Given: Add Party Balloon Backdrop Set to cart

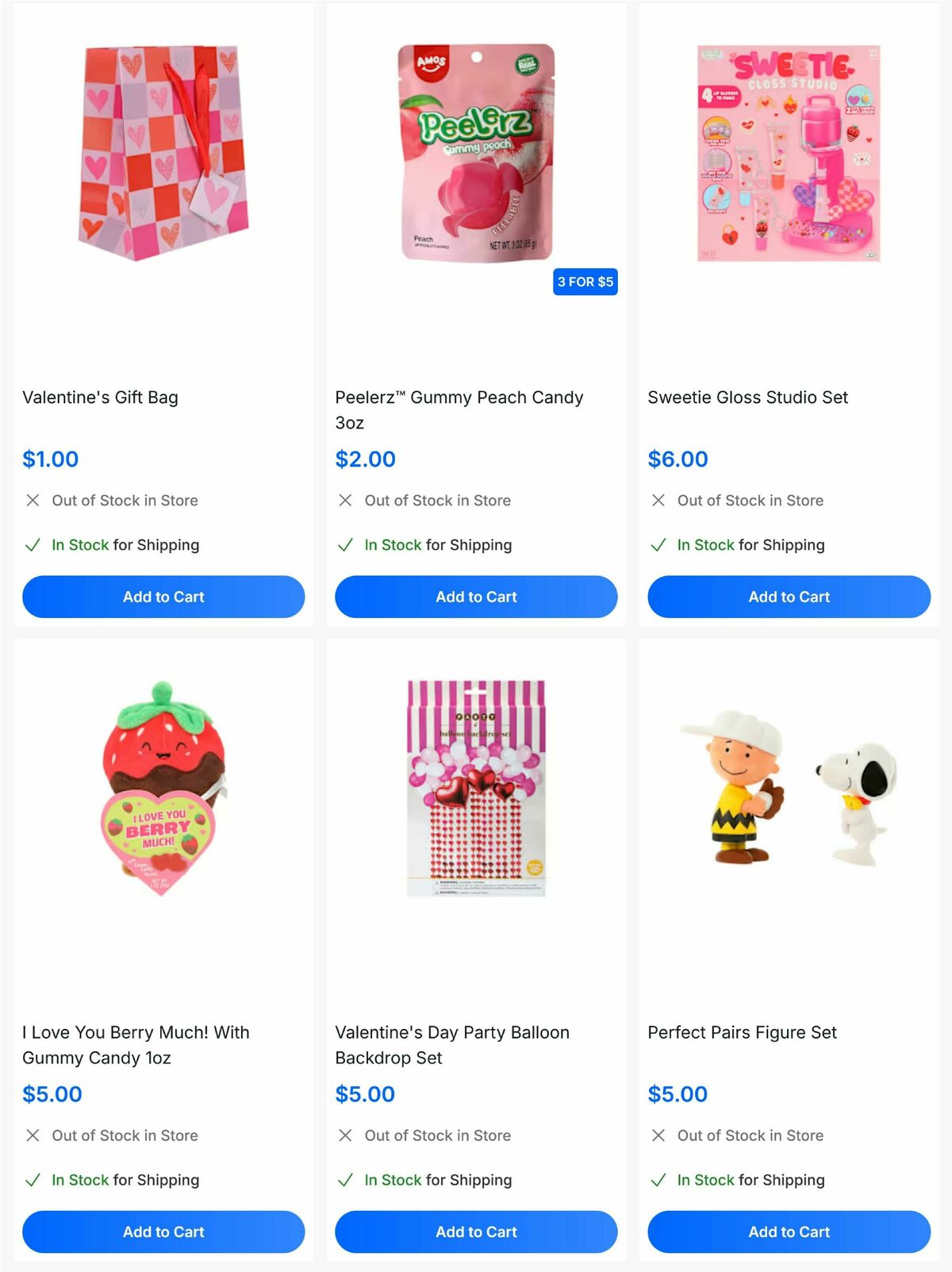Looking at the screenshot, I should coord(476,1232).
